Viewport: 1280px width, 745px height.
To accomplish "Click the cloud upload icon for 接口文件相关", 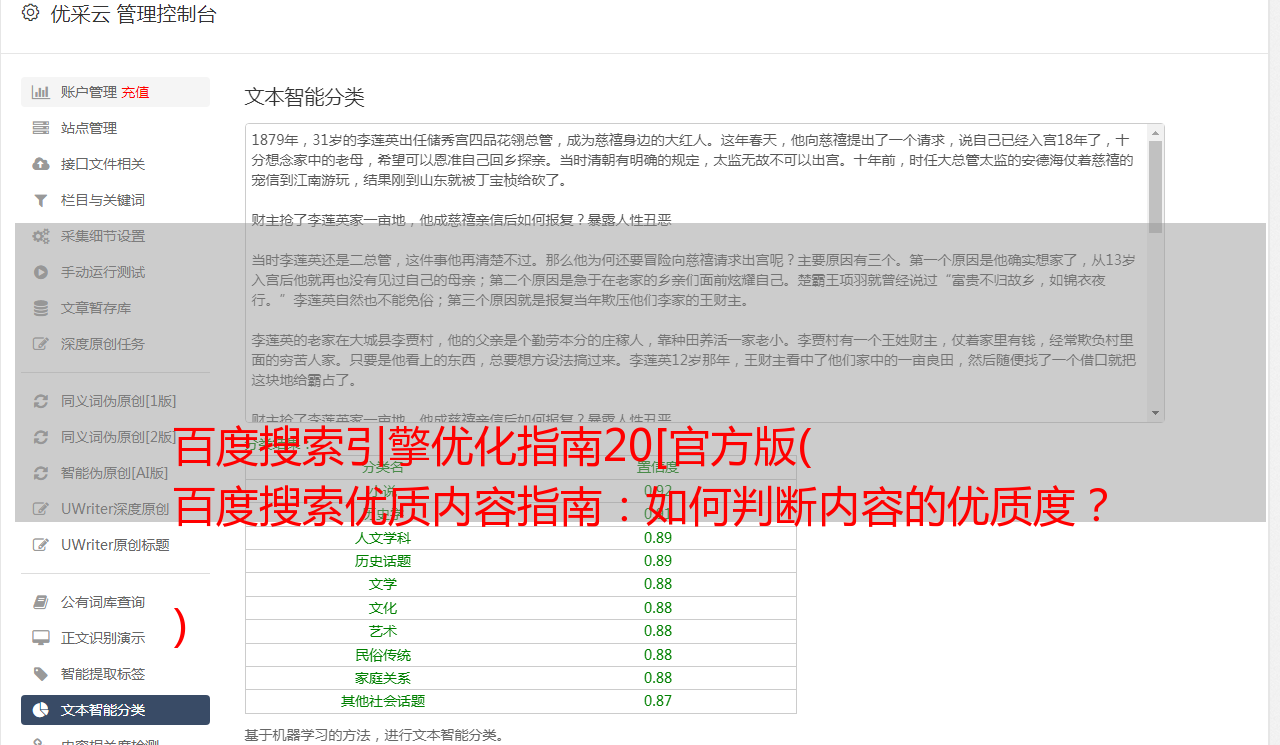I will point(41,164).
